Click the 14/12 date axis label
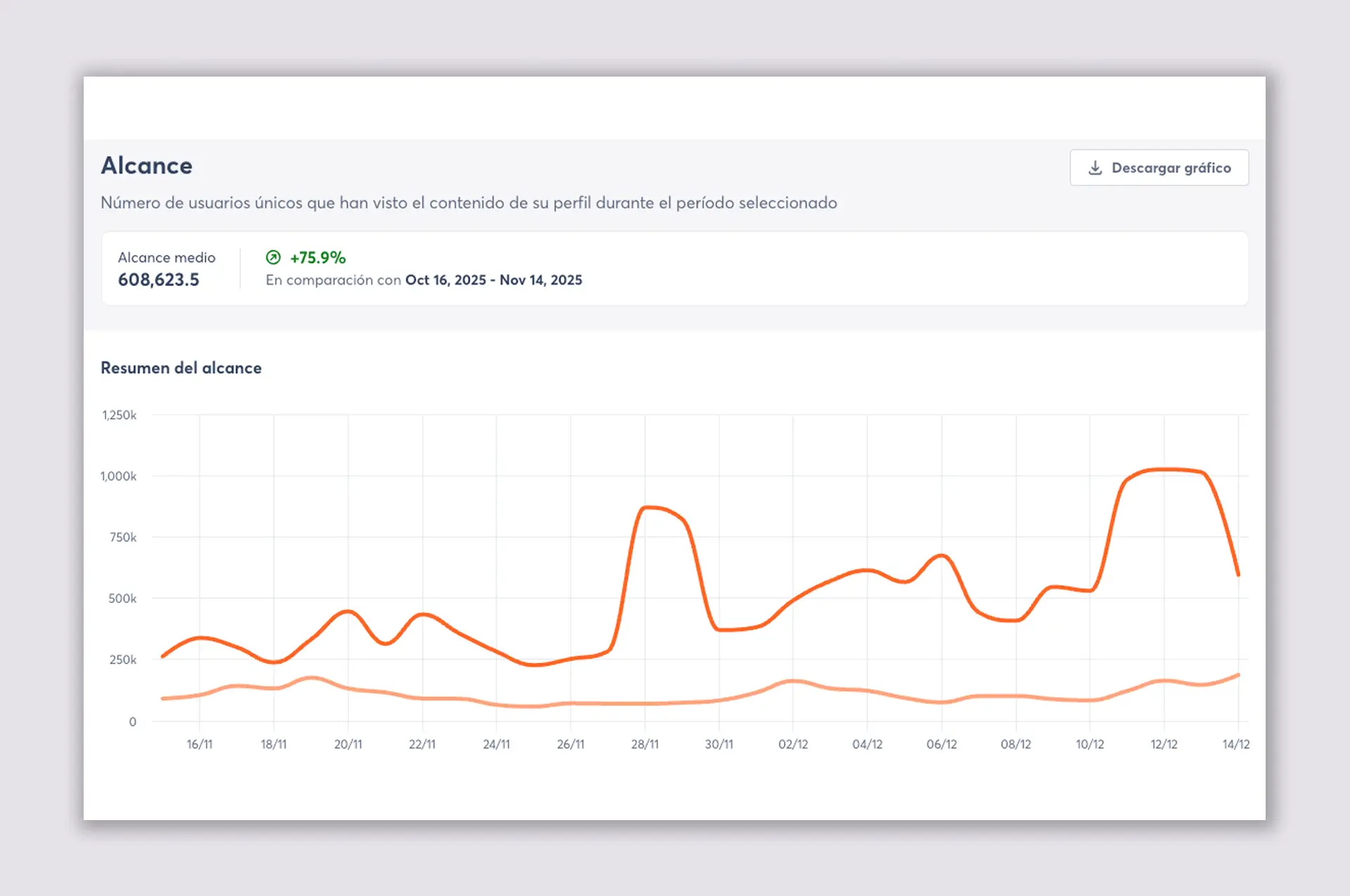 [1235, 744]
